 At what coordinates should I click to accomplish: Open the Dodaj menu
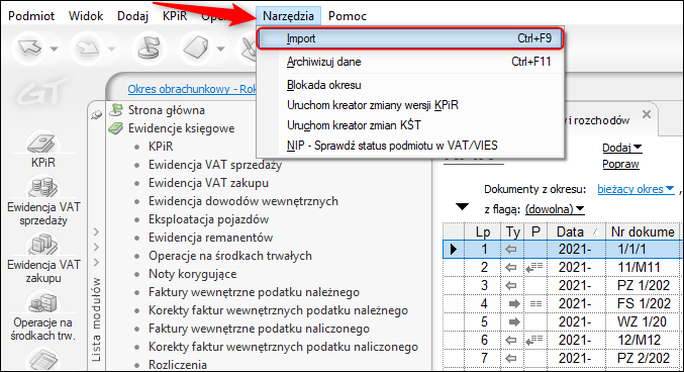133,16
